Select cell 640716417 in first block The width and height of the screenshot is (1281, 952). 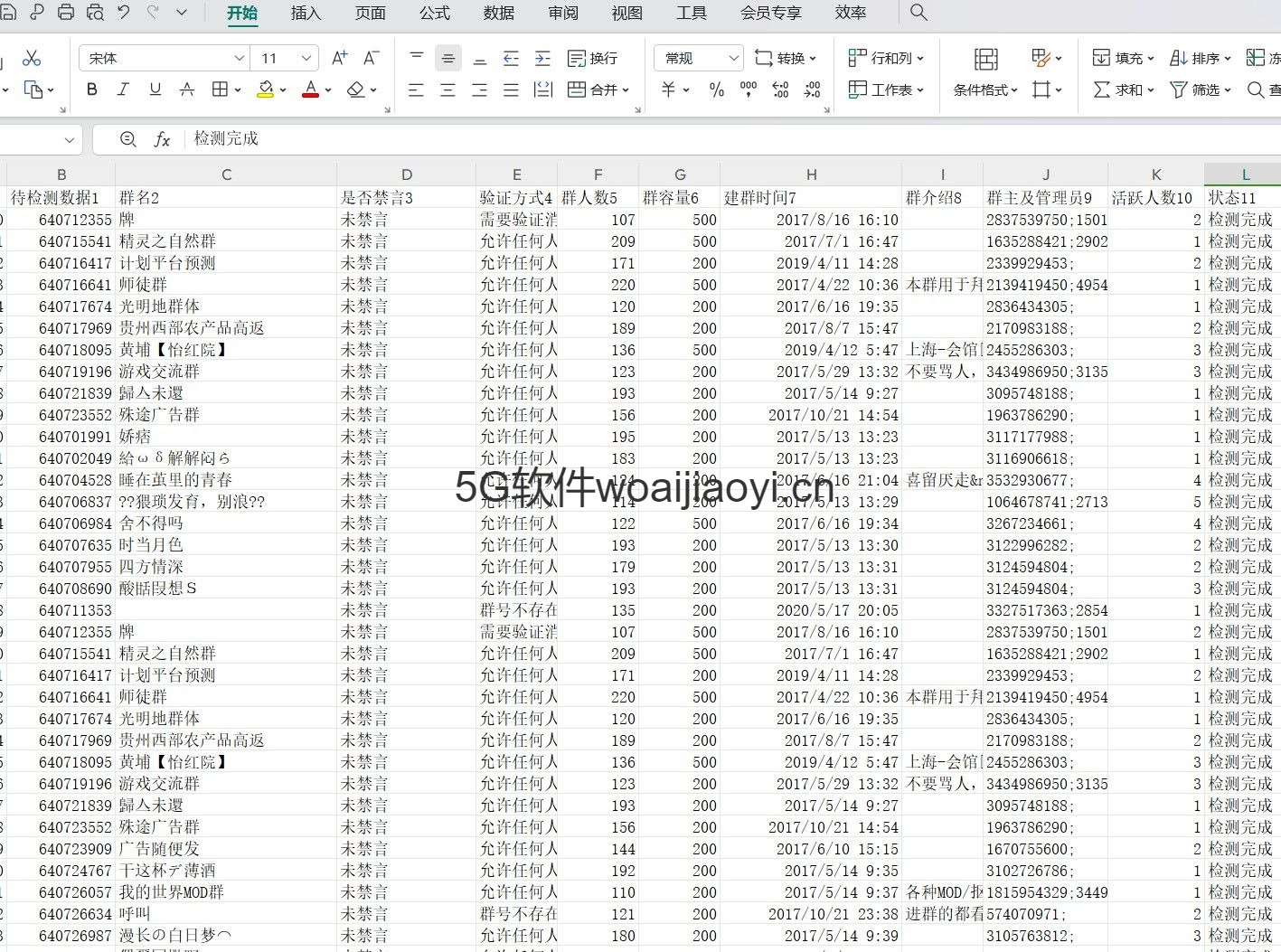coord(61,263)
